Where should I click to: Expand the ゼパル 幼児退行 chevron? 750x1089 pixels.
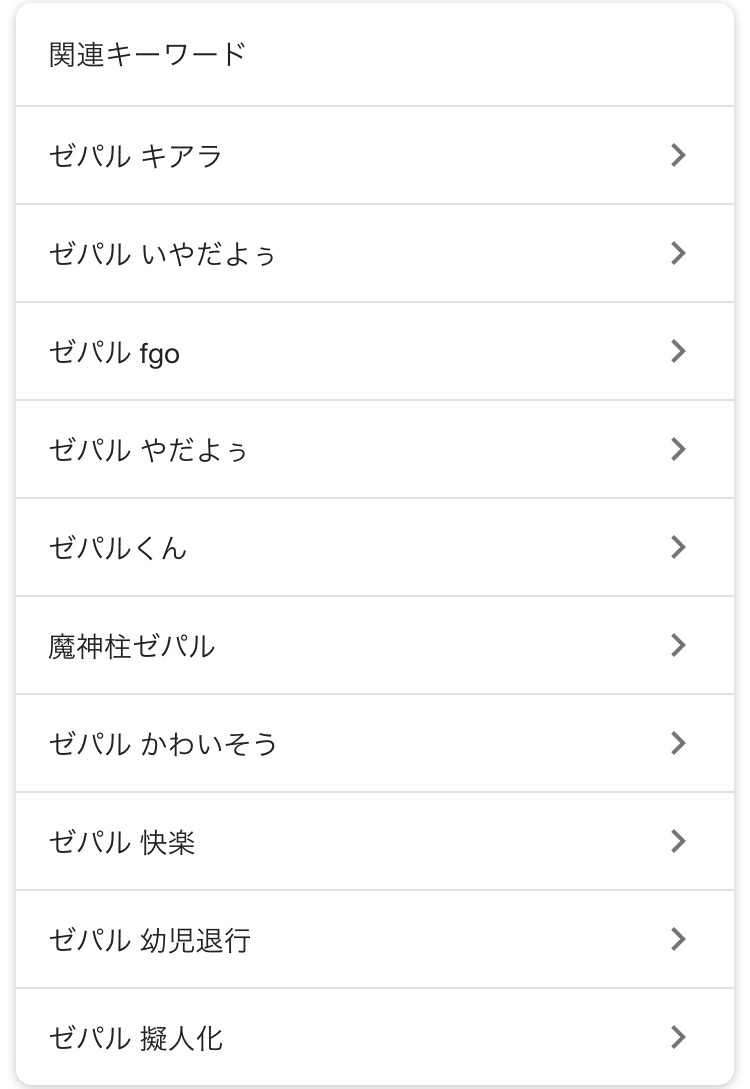pos(678,939)
